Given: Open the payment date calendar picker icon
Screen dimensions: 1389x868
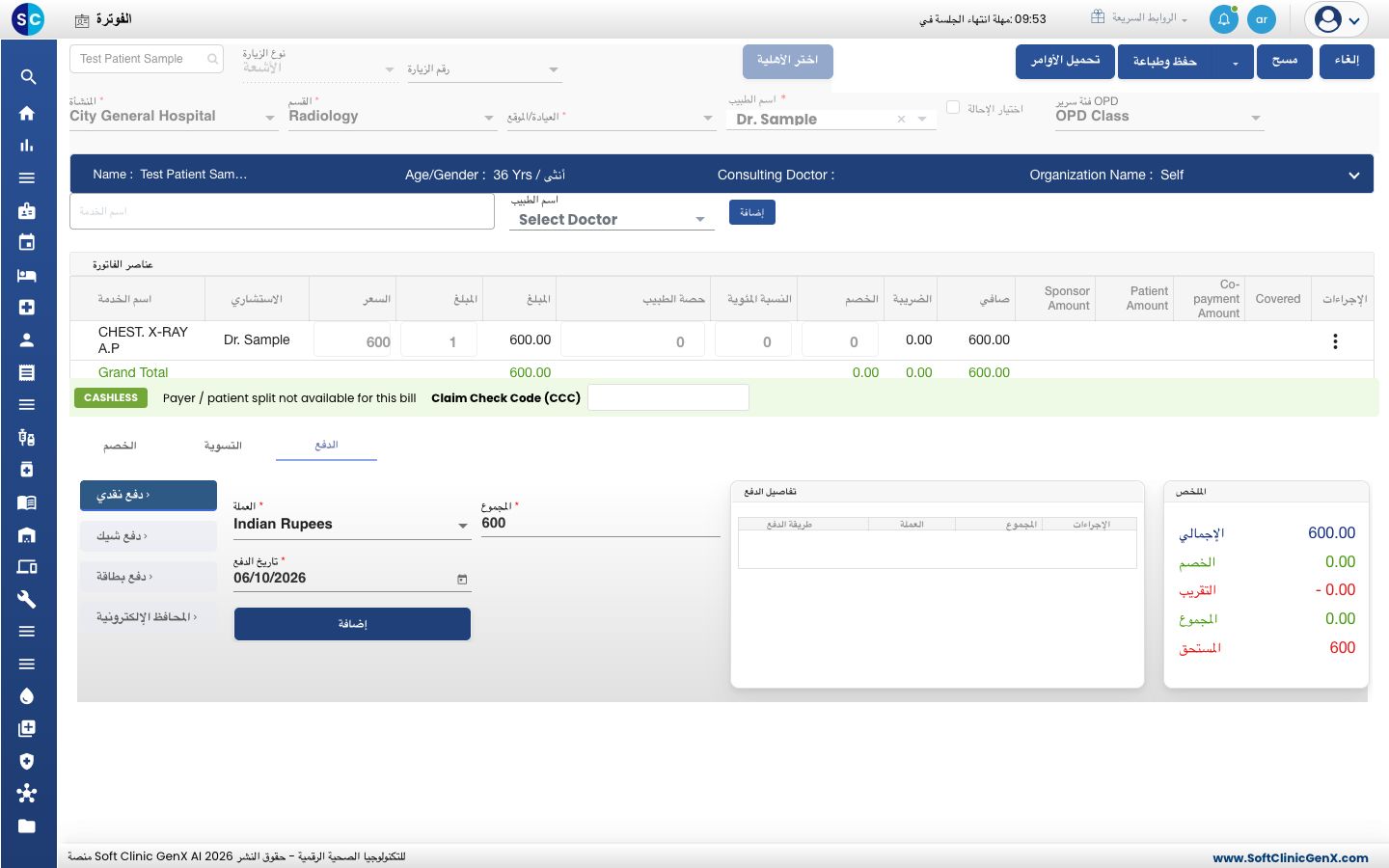Looking at the screenshot, I should pyautogui.click(x=462, y=579).
